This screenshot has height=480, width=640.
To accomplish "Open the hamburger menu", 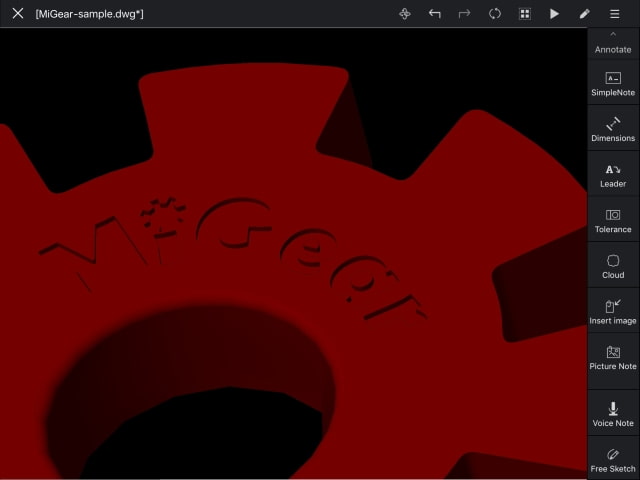I will coord(614,14).
